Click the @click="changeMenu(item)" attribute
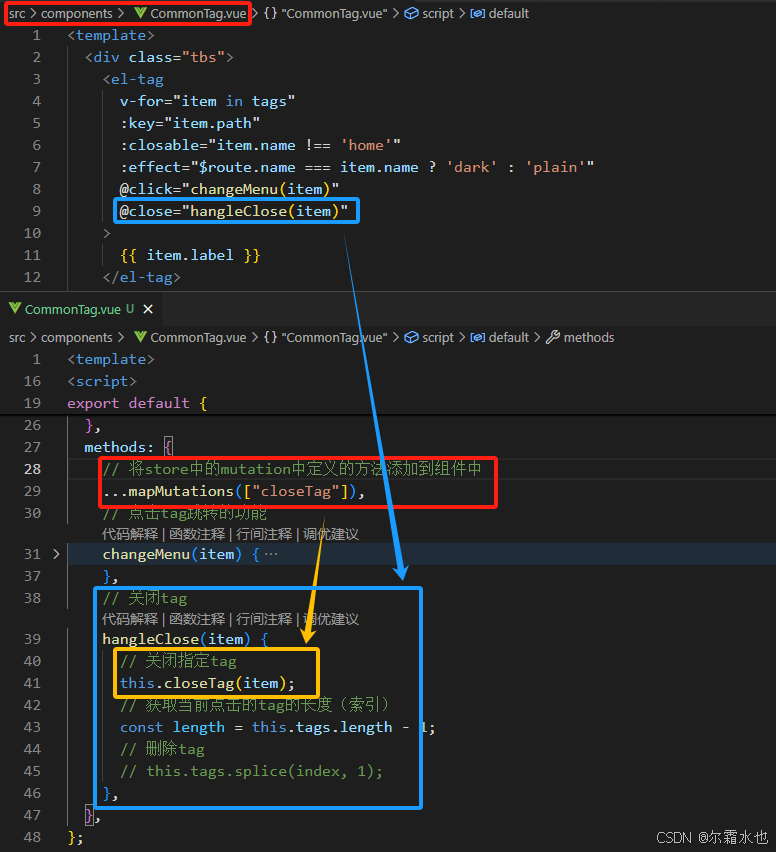Image resolution: width=776 pixels, height=852 pixels. click(x=229, y=189)
